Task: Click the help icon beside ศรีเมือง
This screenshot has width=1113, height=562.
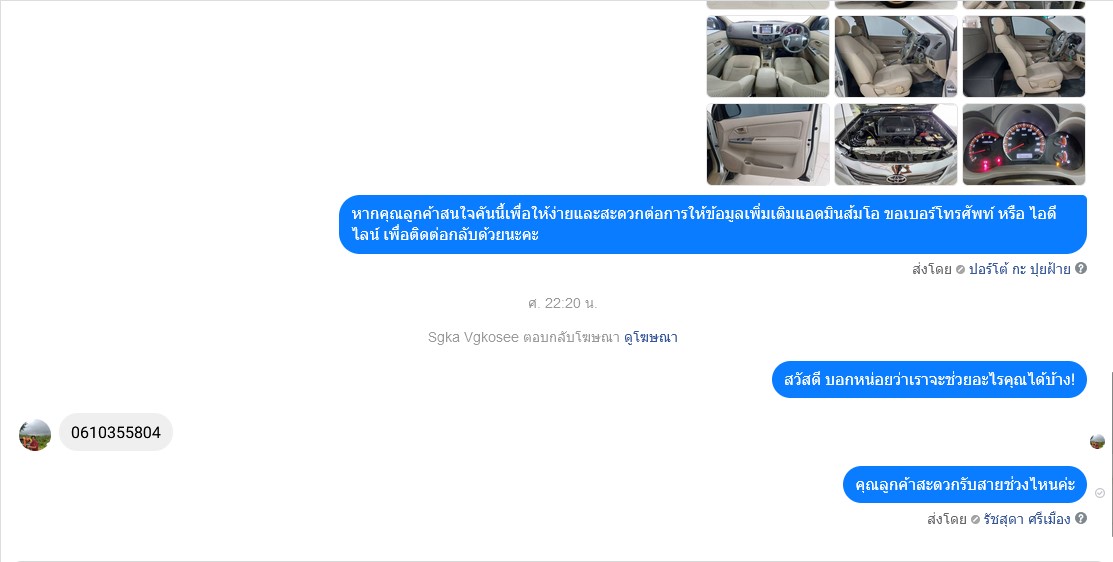Action: click(x=1080, y=519)
